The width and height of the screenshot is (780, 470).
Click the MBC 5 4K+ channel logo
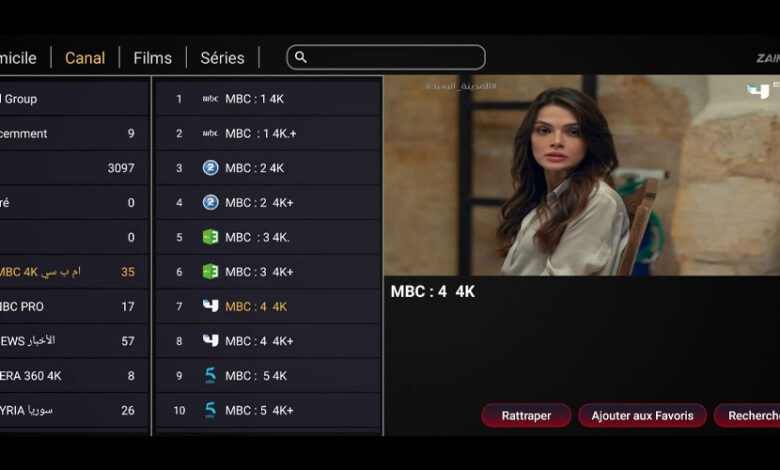click(210, 410)
